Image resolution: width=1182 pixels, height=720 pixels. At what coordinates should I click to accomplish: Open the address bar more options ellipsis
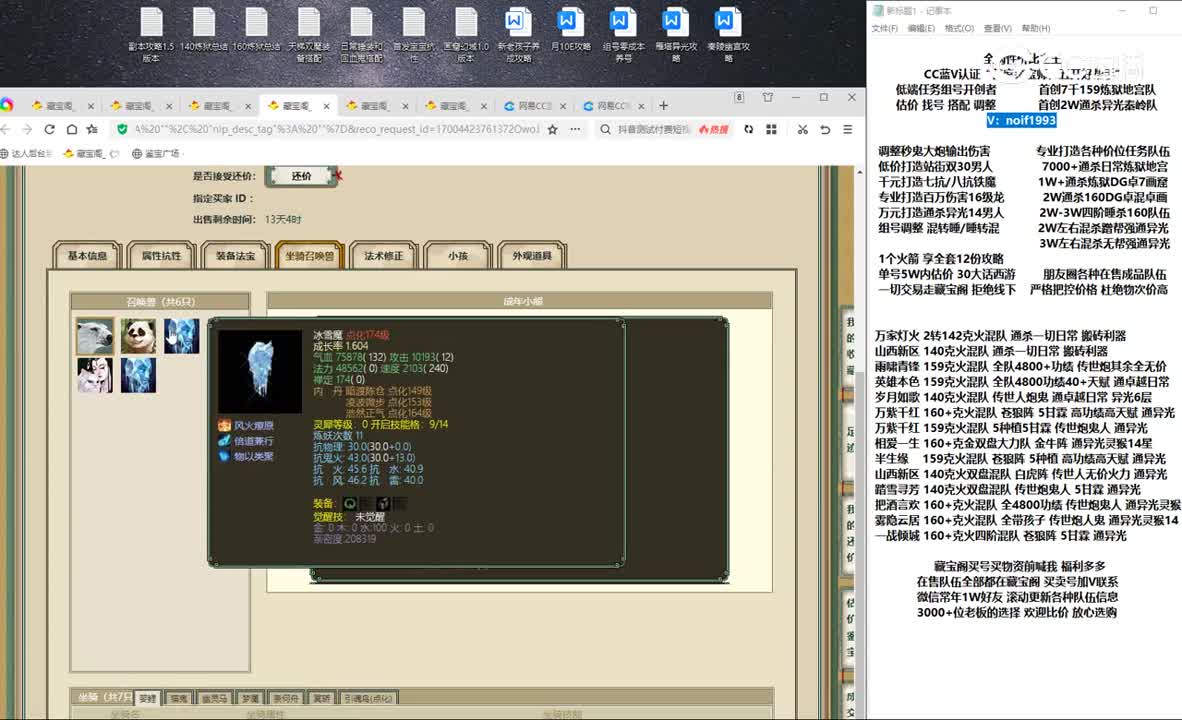pyautogui.click(x=575, y=130)
